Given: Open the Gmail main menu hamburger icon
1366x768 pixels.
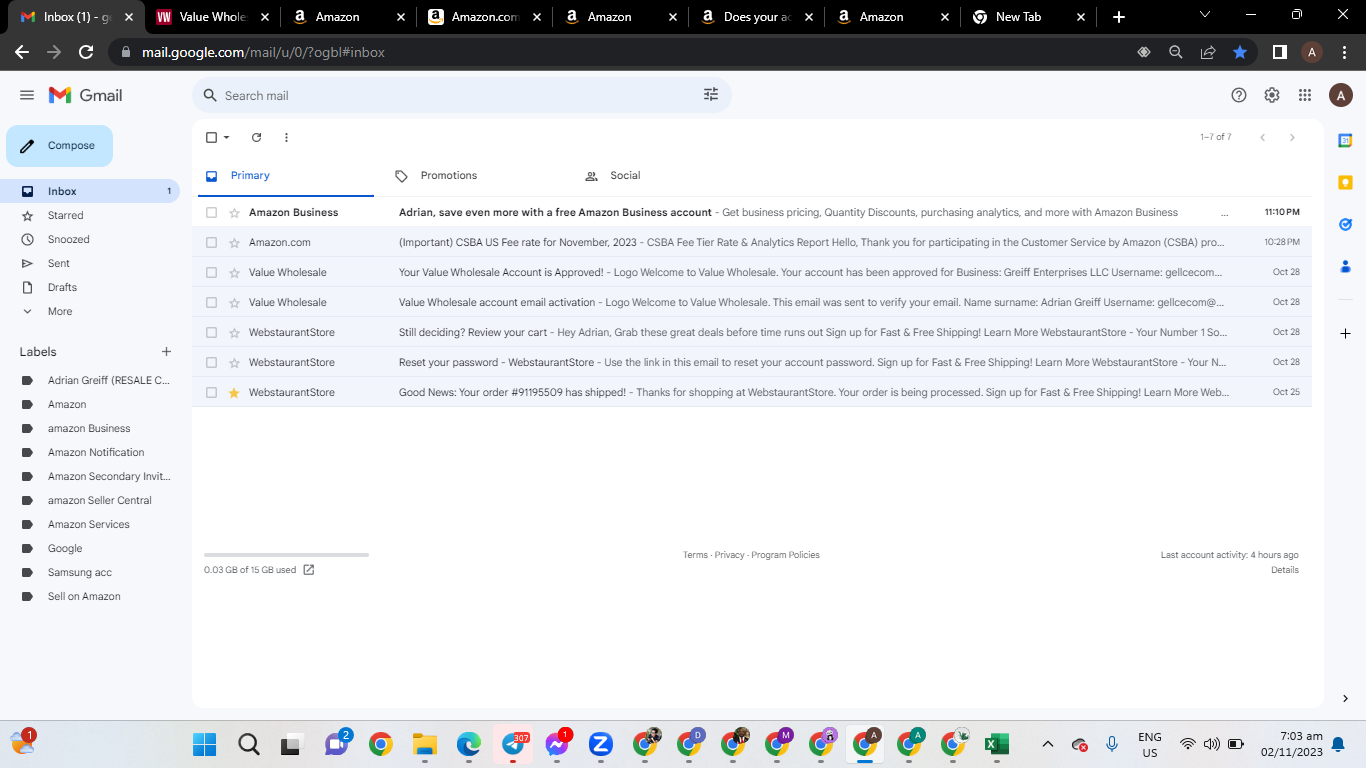Looking at the screenshot, I should click(27, 95).
